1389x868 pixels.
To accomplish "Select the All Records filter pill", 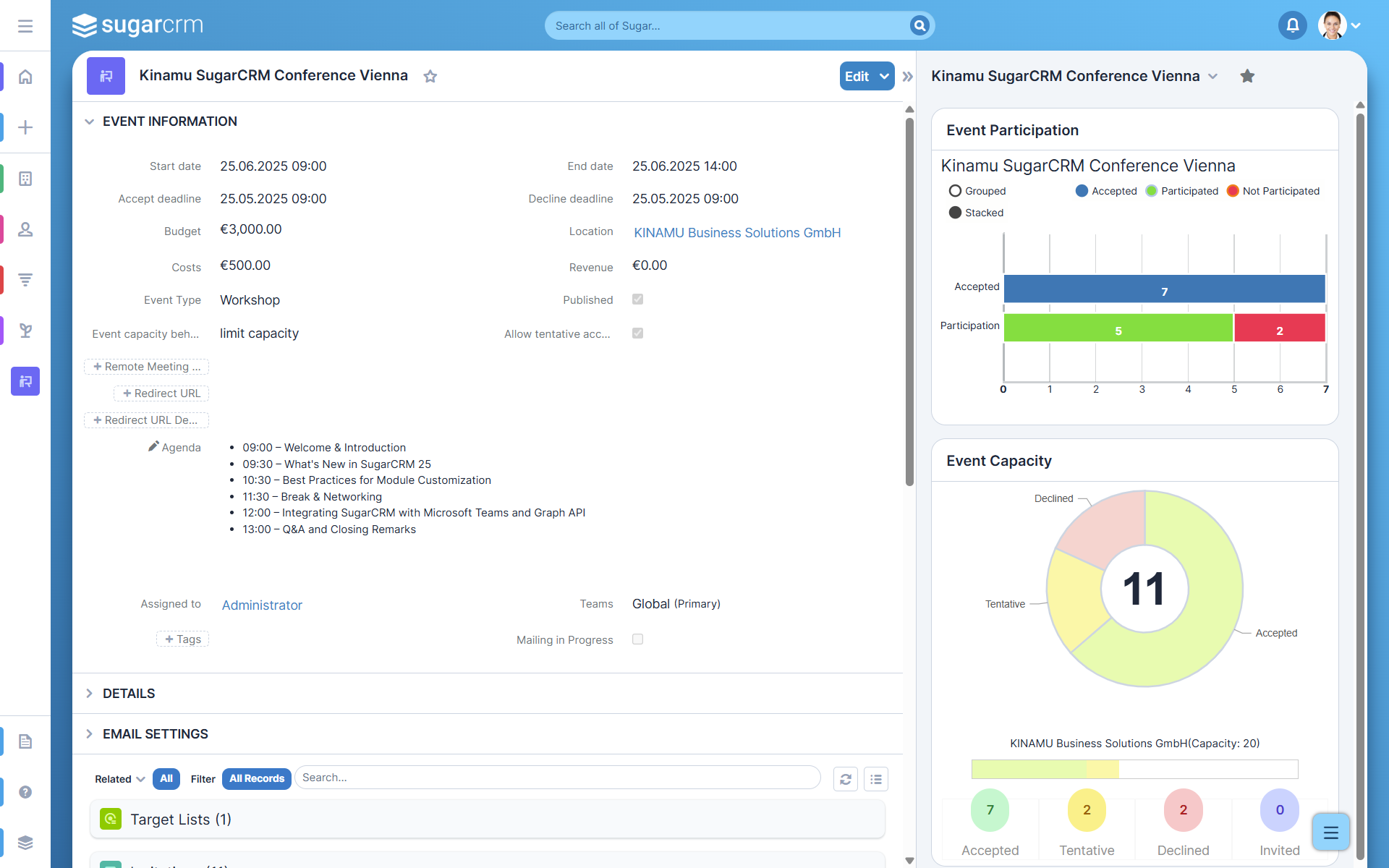I will click(x=256, y=779).
